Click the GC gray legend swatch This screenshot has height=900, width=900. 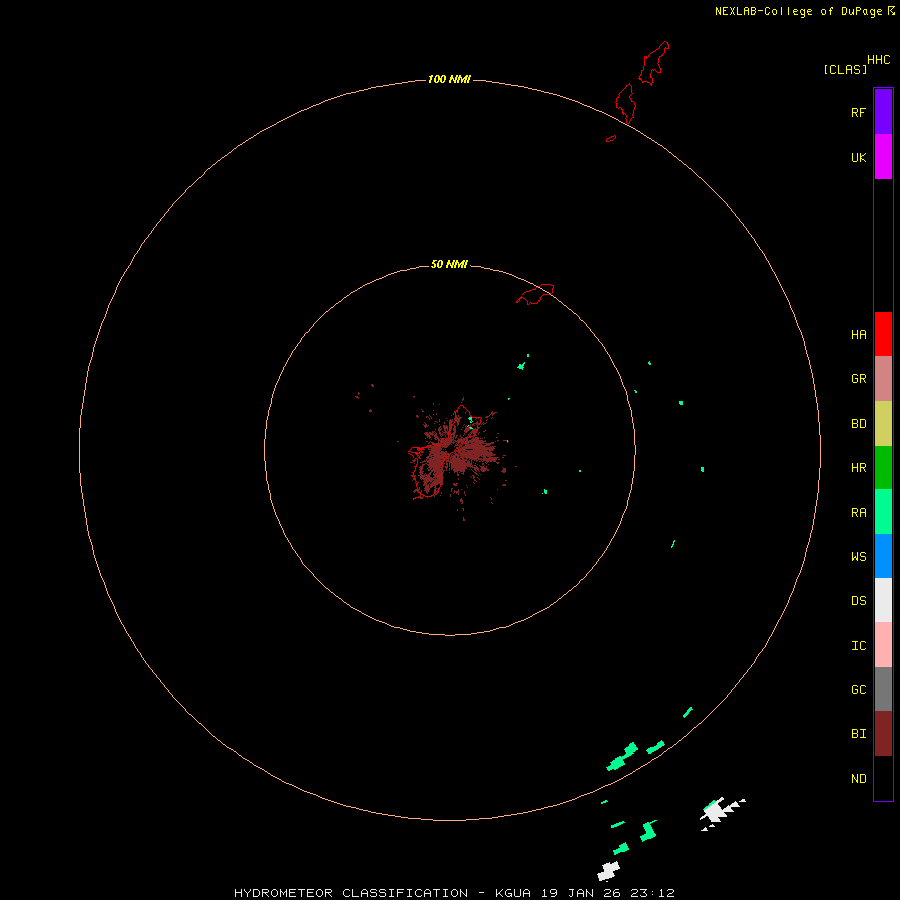pyautogui.click(x=883, y=689)
